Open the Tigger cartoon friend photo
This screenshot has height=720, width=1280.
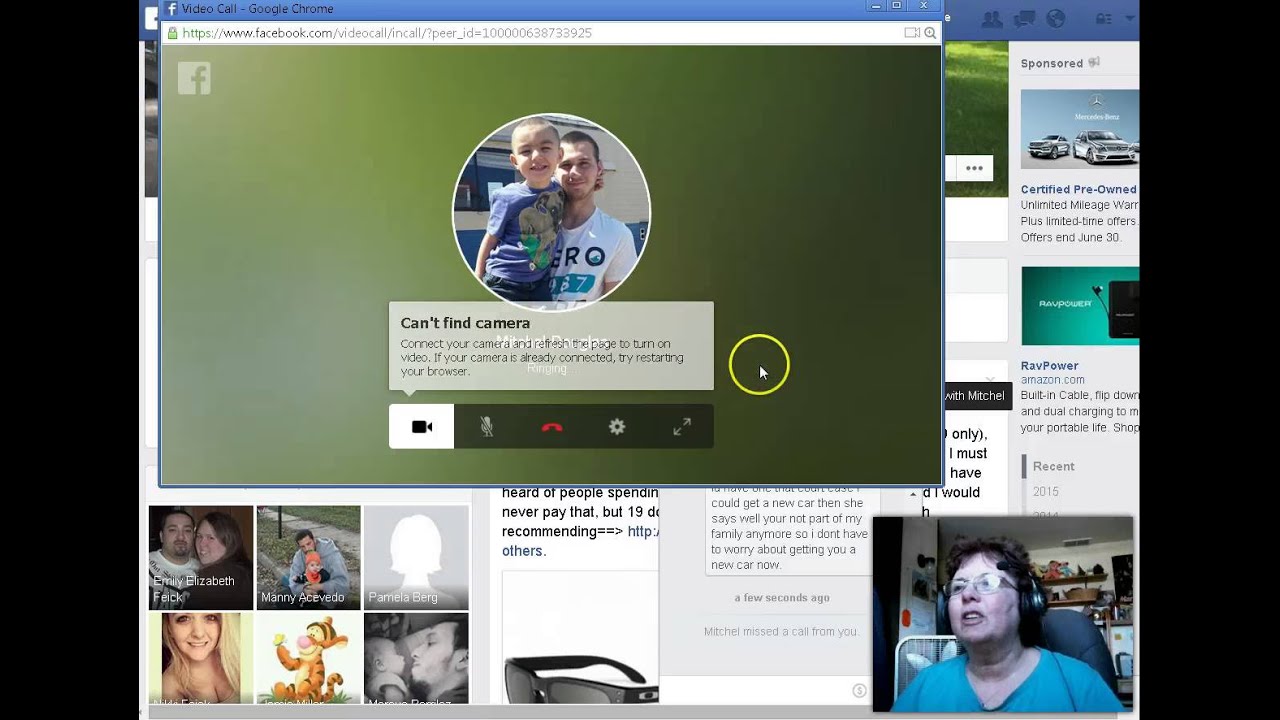(308, 658)
